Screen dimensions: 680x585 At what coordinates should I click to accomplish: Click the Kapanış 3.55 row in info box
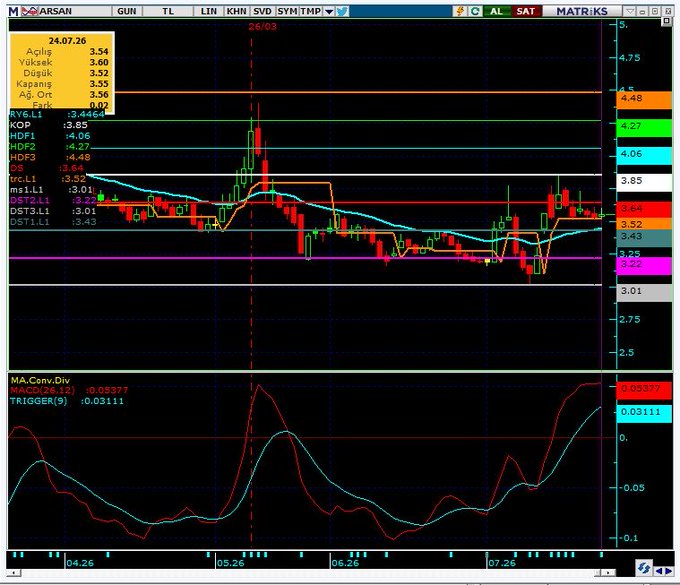click(62, 84)
